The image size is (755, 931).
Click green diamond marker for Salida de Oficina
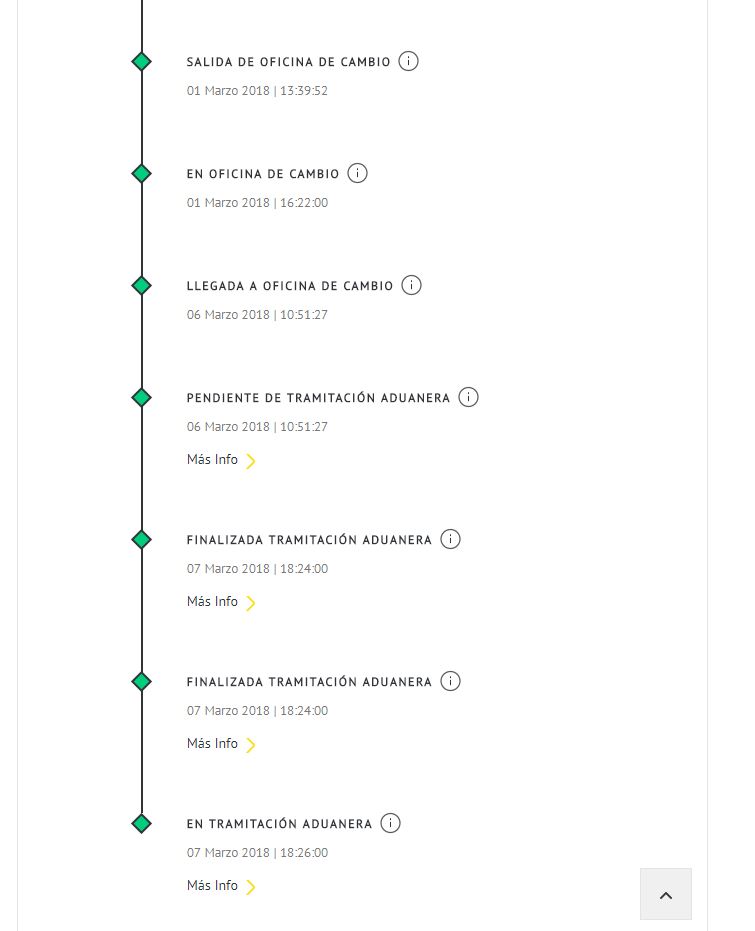142,61
